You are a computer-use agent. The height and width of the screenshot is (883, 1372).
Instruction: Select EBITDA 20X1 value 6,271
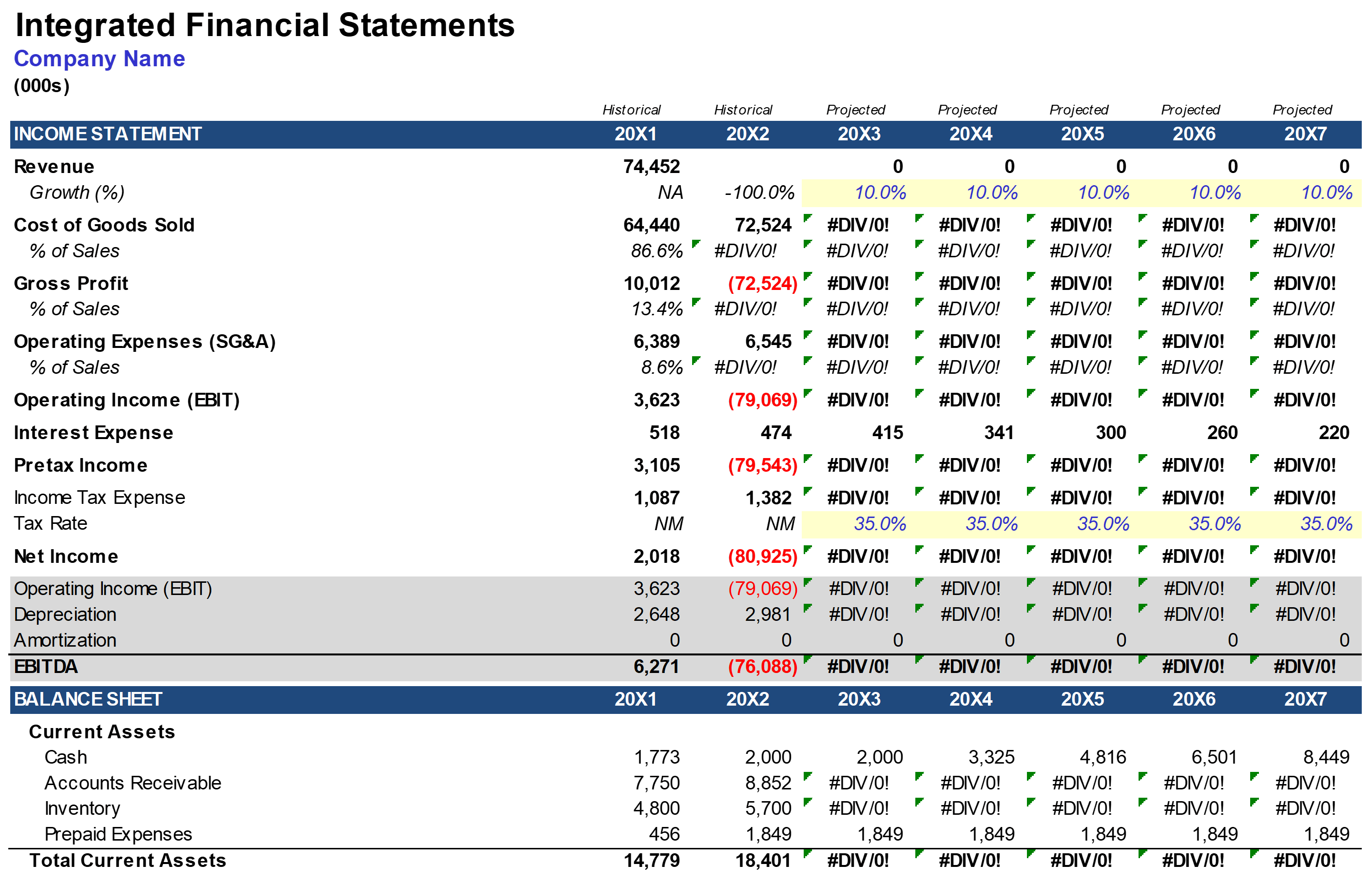coord(657,667)
